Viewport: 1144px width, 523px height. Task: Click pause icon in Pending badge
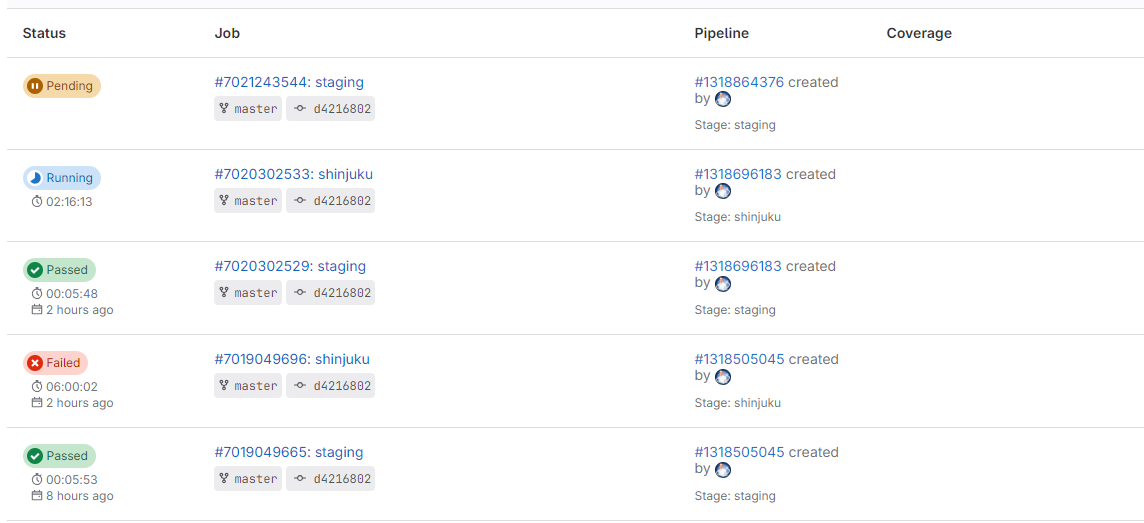[x=34, y=86]
